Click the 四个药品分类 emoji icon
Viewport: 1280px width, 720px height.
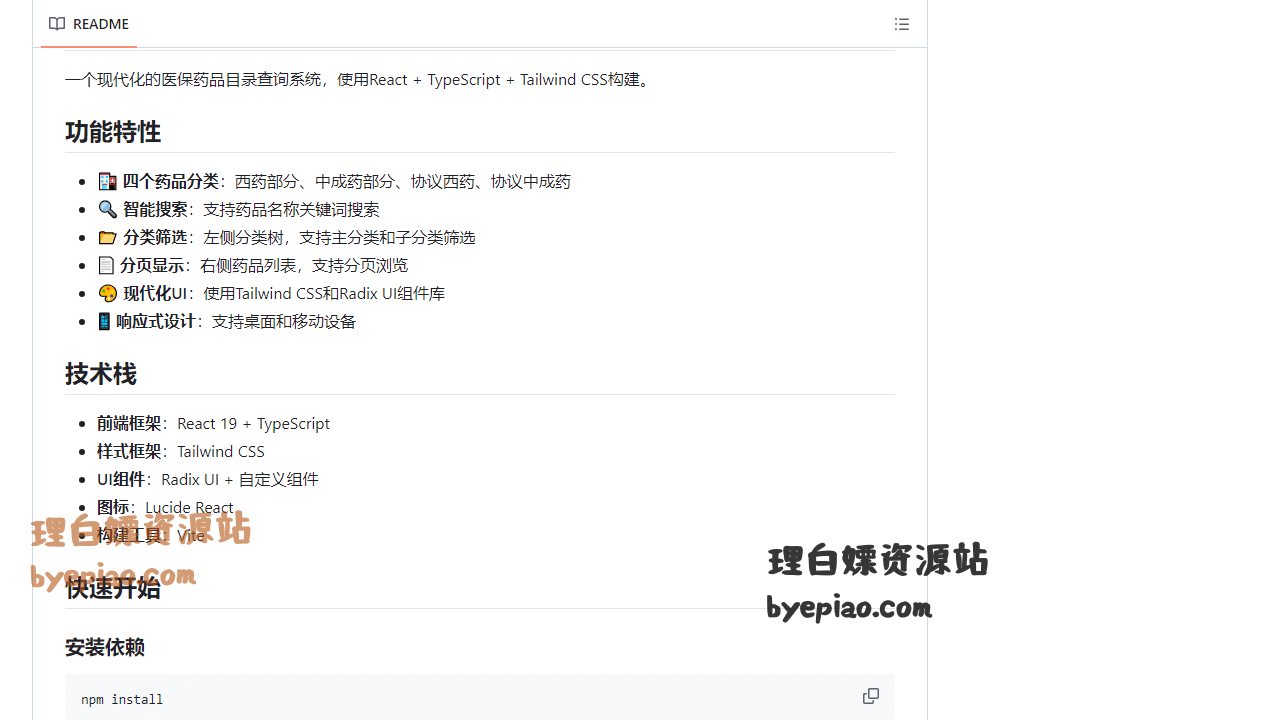pos(107,181)
